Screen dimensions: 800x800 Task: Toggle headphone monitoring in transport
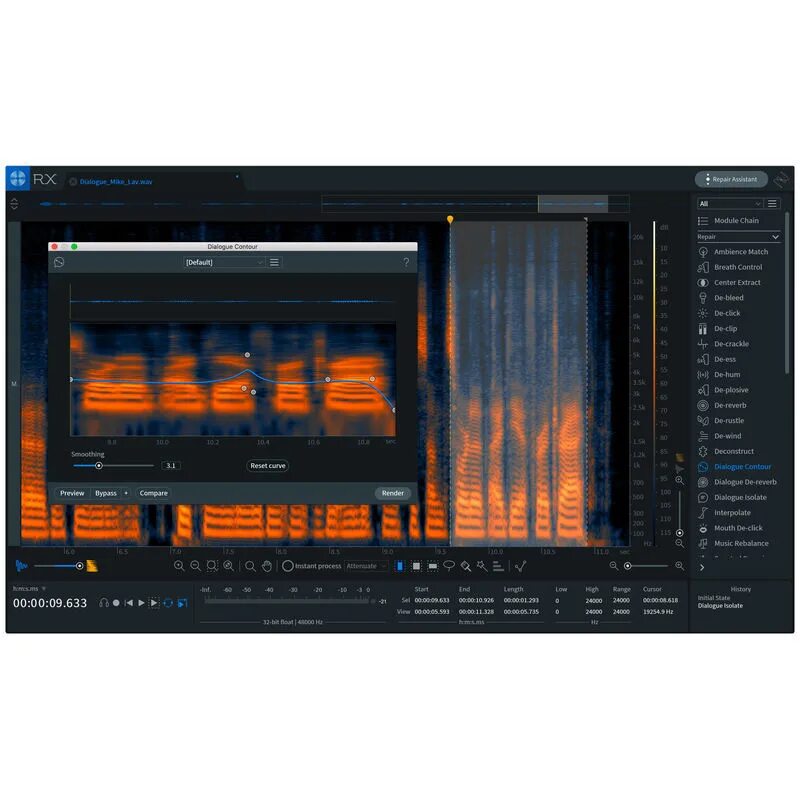104,603
